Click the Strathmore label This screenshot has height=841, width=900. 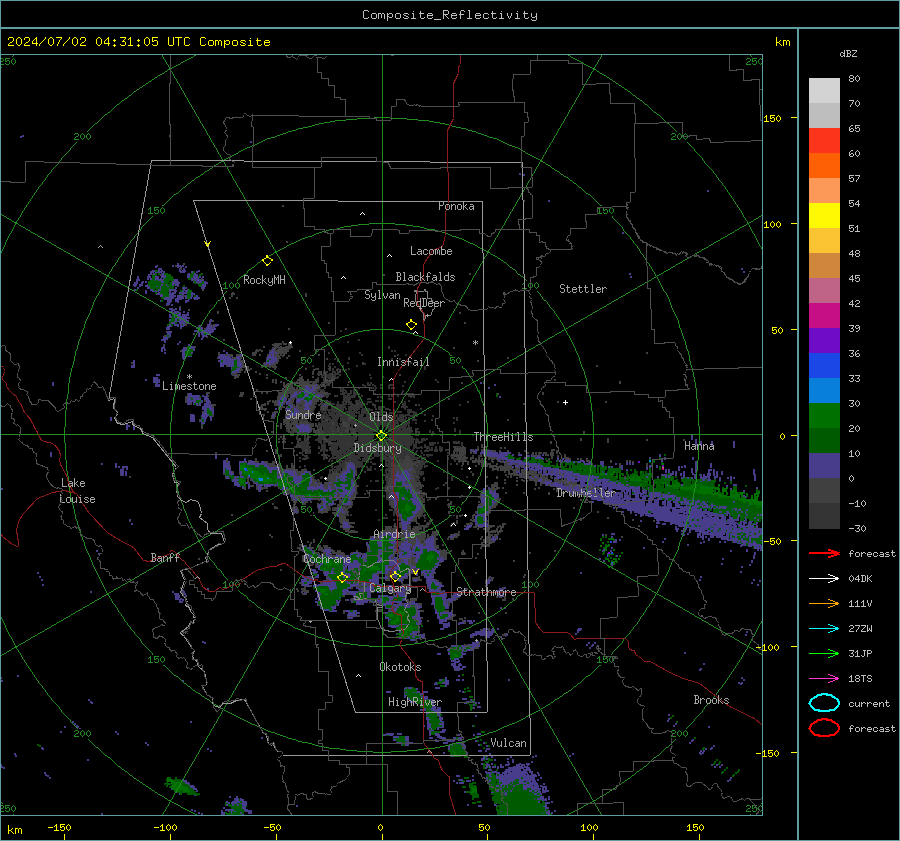(486, 592)
